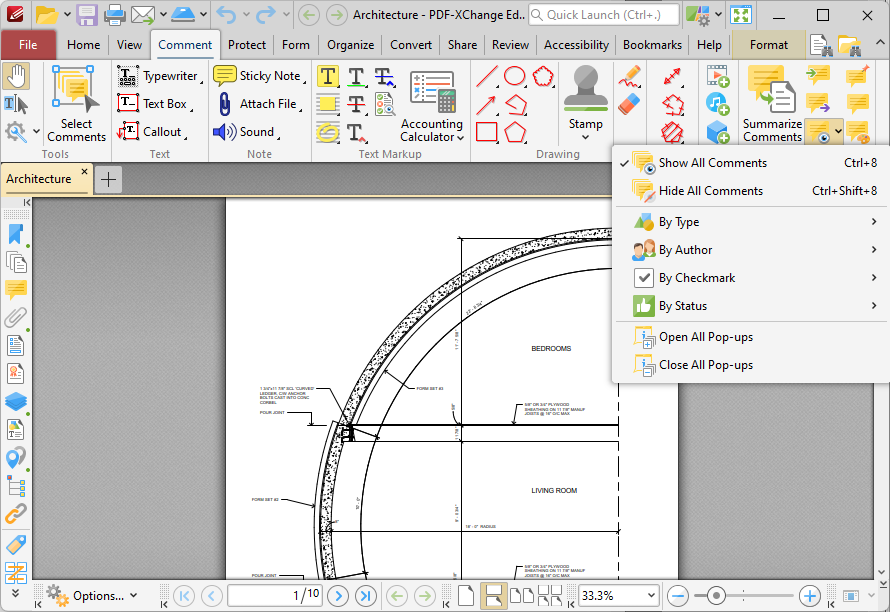Viewport: 890px width, 612px height.
Task: Choose the Pencil drawing tool
Action: tap(629, 77)
